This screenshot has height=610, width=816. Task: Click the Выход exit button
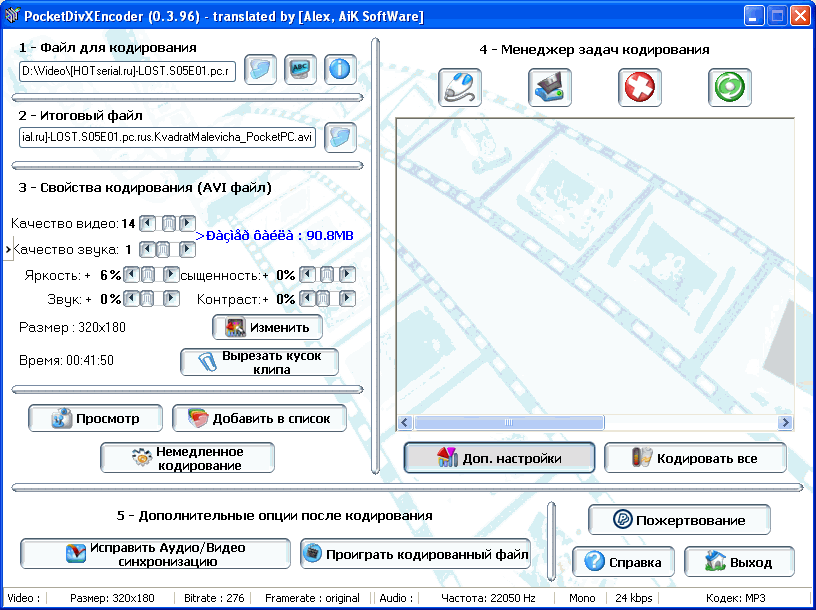739,562
